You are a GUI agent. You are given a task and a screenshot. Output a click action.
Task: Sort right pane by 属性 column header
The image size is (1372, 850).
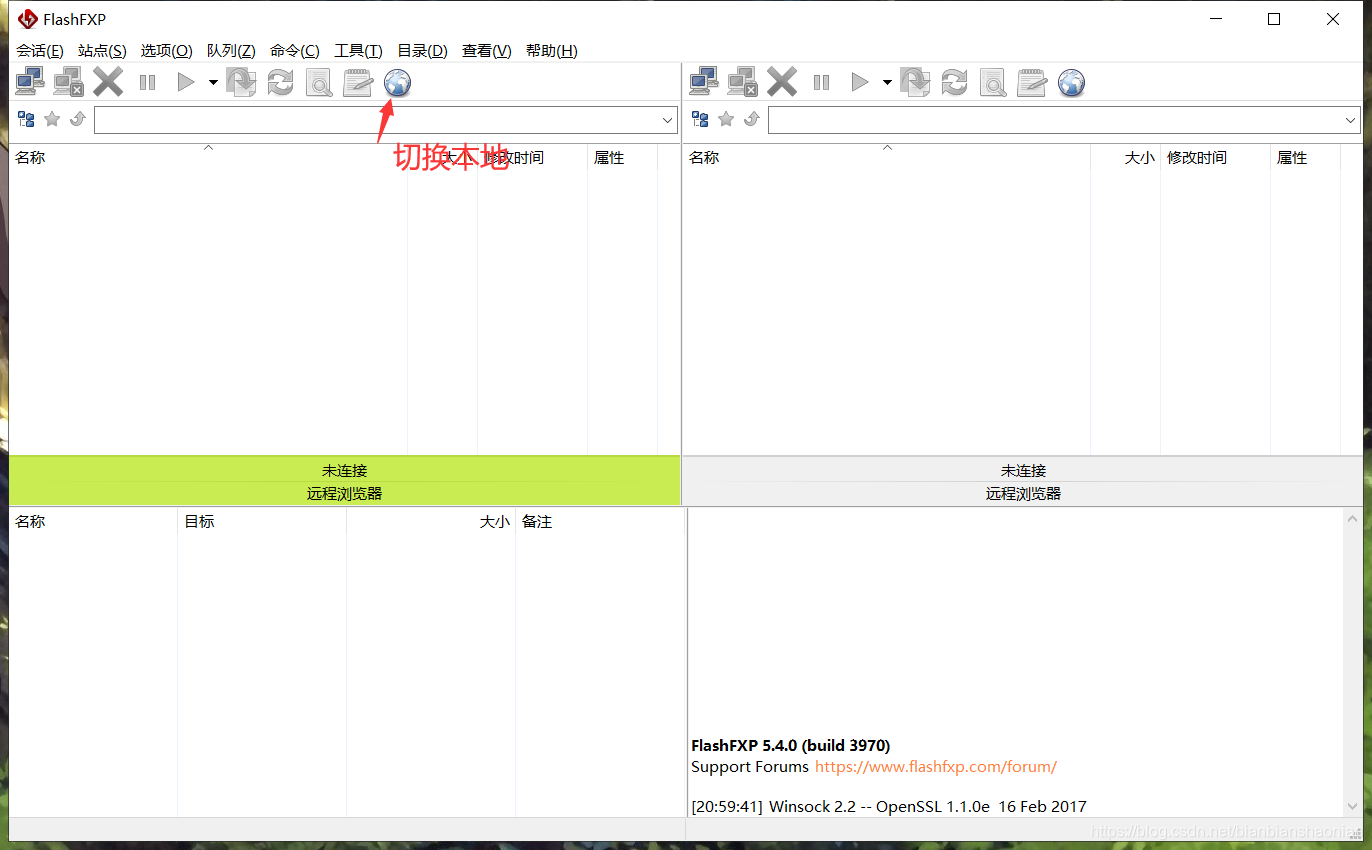click(x=1305, y=157)
